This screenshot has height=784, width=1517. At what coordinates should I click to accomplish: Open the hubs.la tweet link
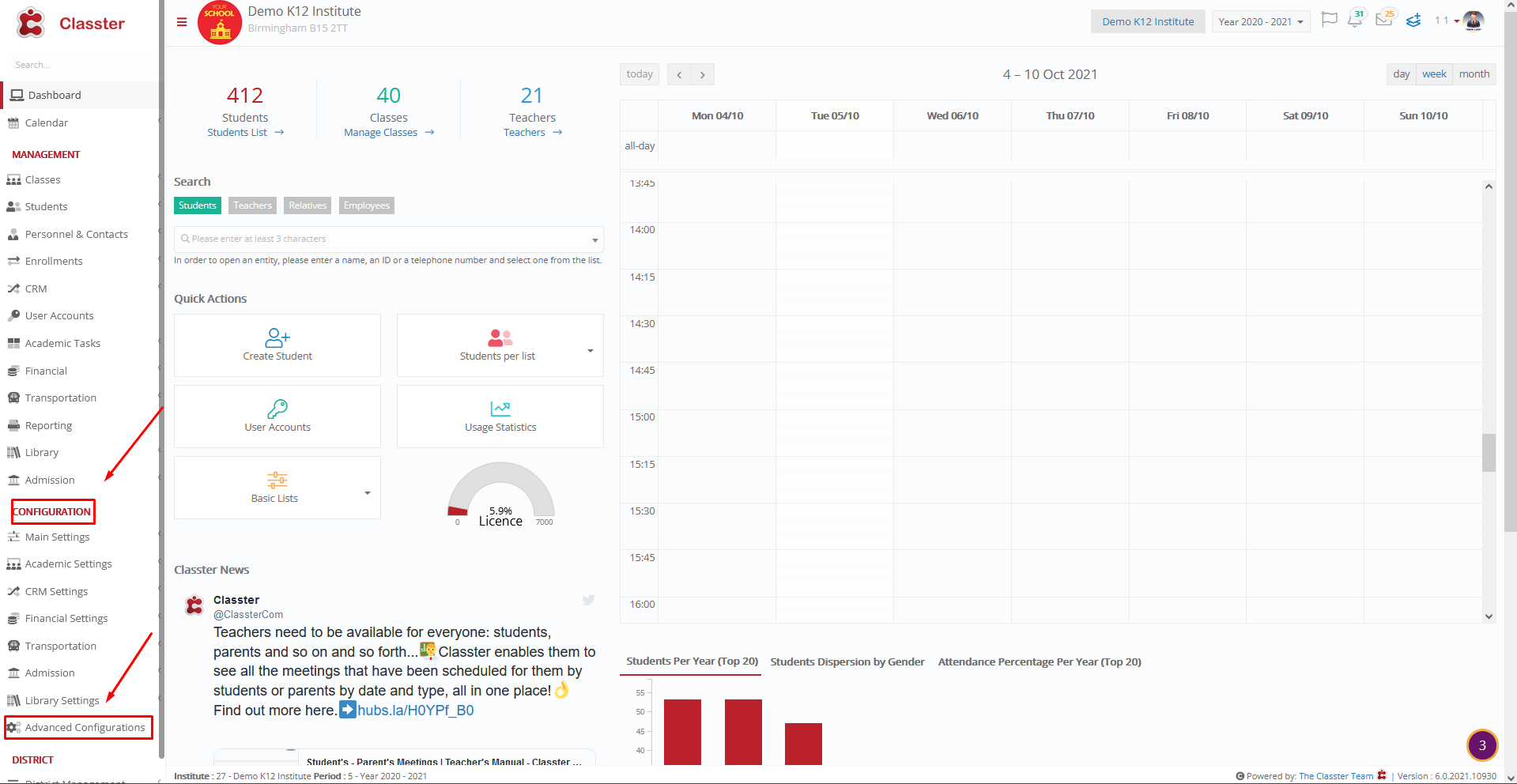pos(416,710)
